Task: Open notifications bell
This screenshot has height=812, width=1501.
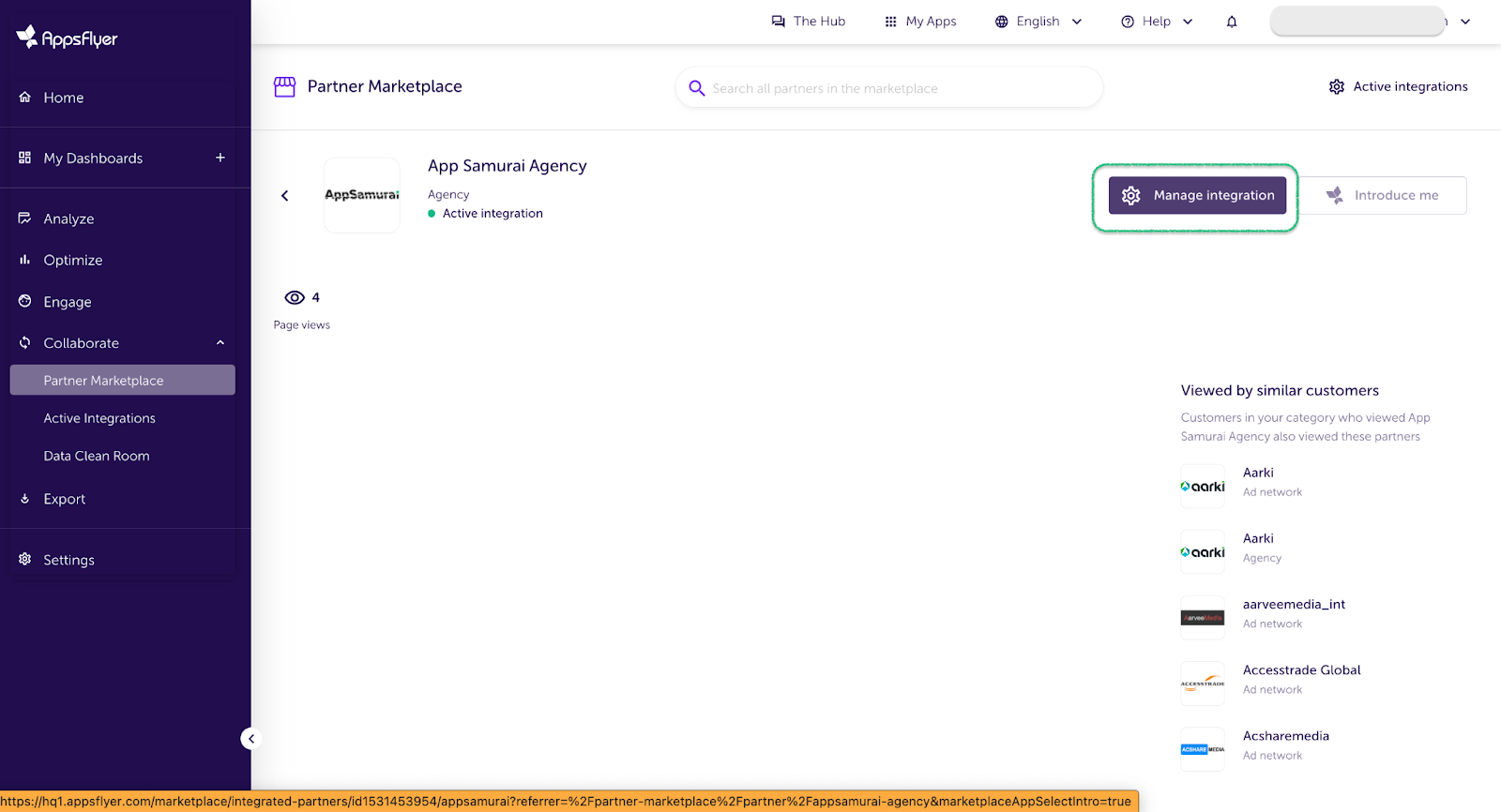Action: coord(1232,22)
